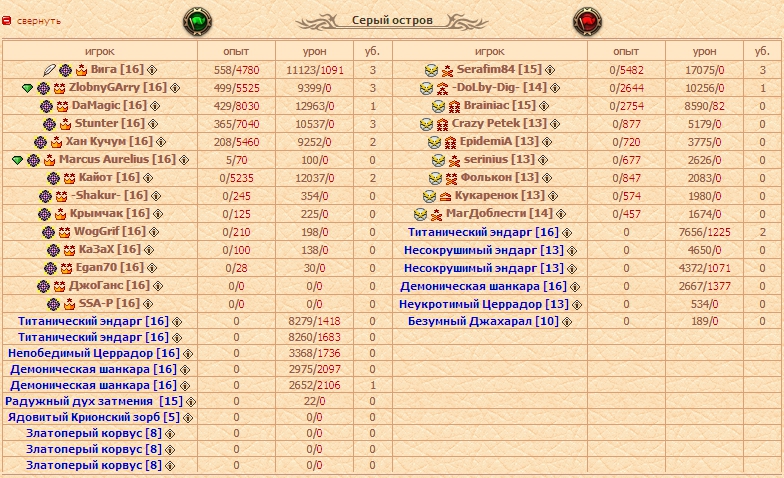Image resolution: width=784 pixels, height=478 pixels.
Task: Click damage value 8279/1418
Action: [314, 321]
